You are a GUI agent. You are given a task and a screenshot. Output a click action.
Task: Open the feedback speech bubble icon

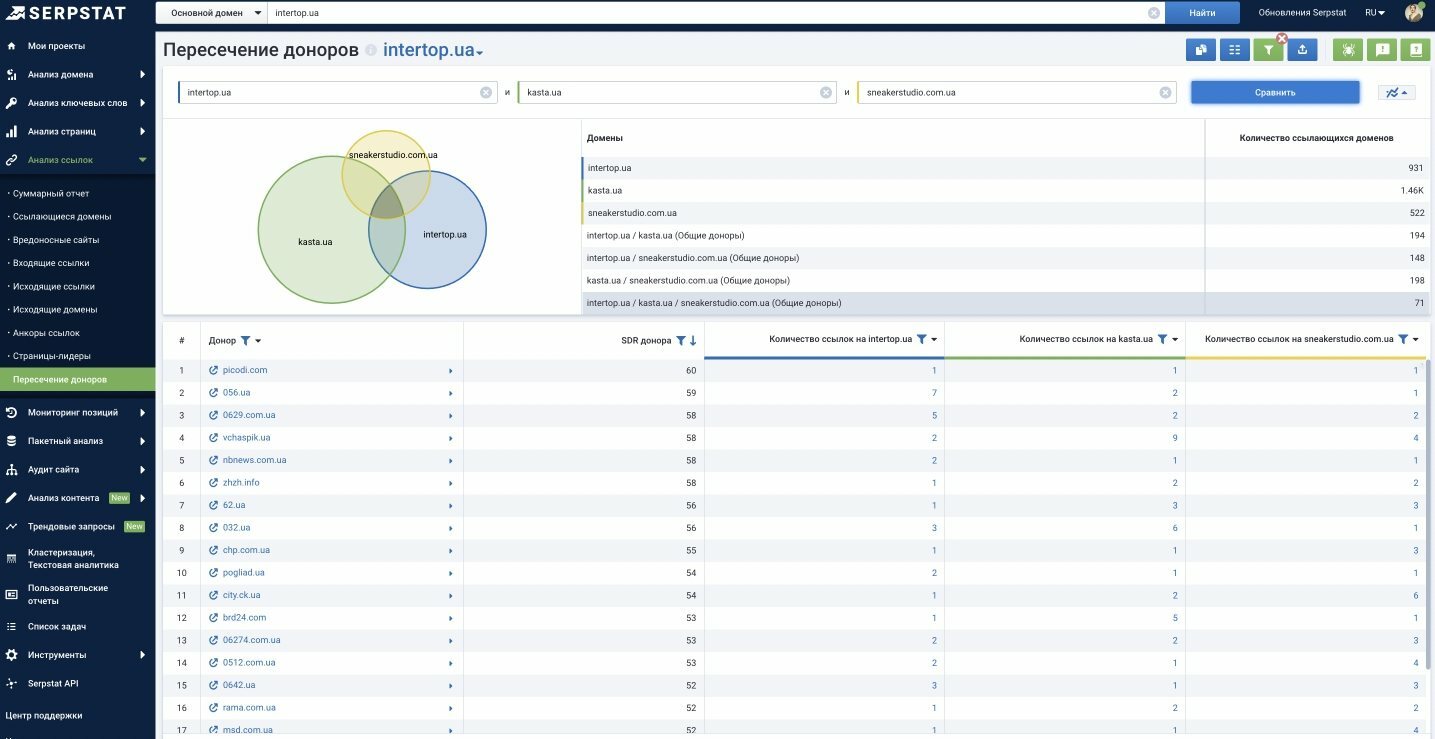point(1382,49)
